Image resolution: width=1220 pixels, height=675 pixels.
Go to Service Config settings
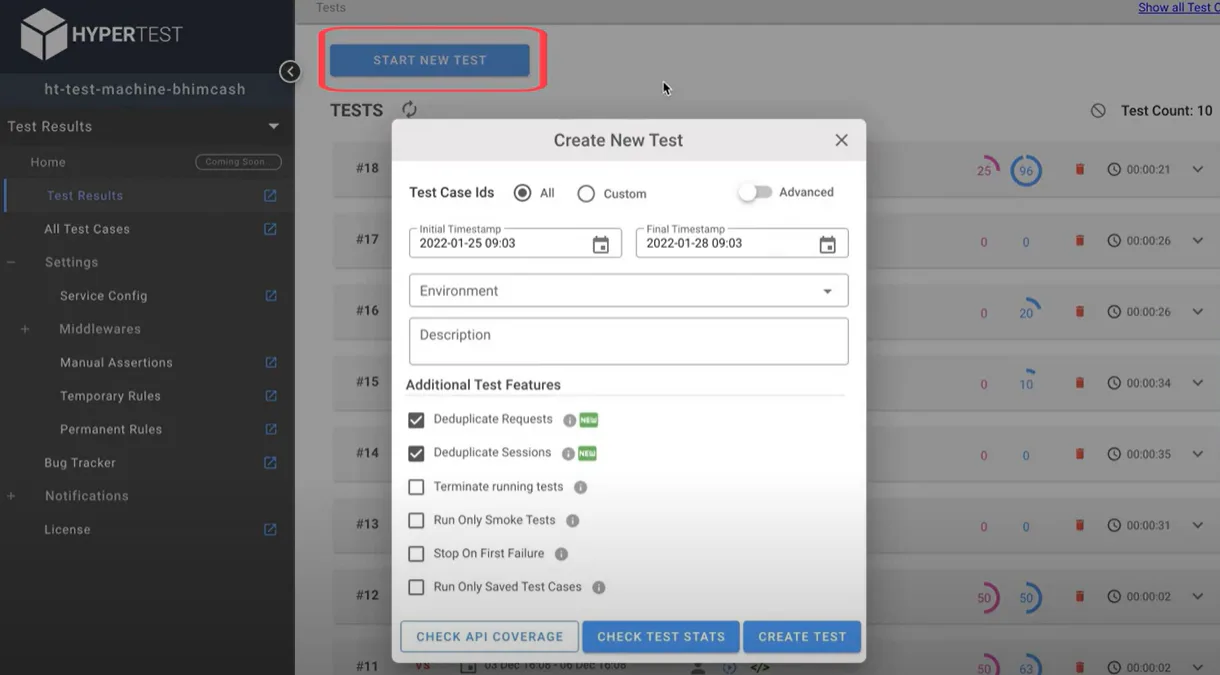point(104,296)
